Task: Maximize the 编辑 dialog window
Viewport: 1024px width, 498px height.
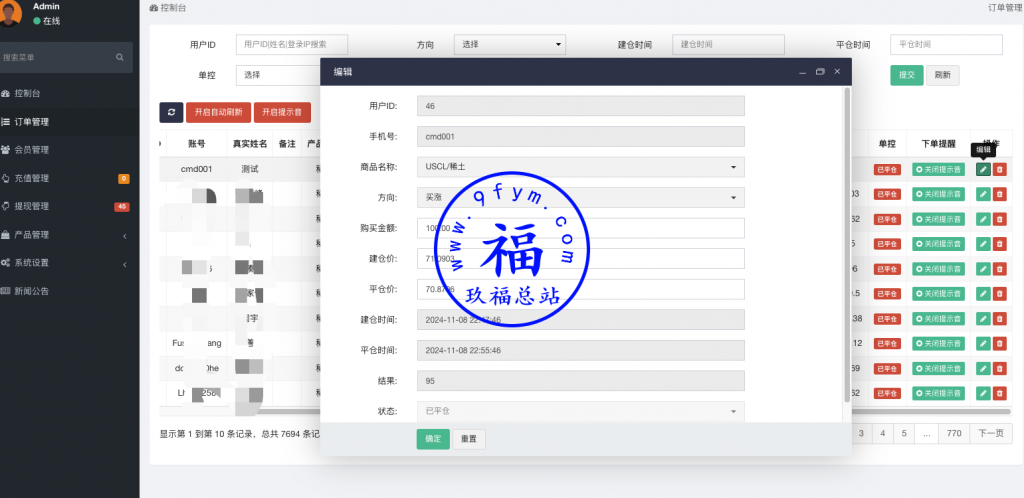Action: coord(820,72)
